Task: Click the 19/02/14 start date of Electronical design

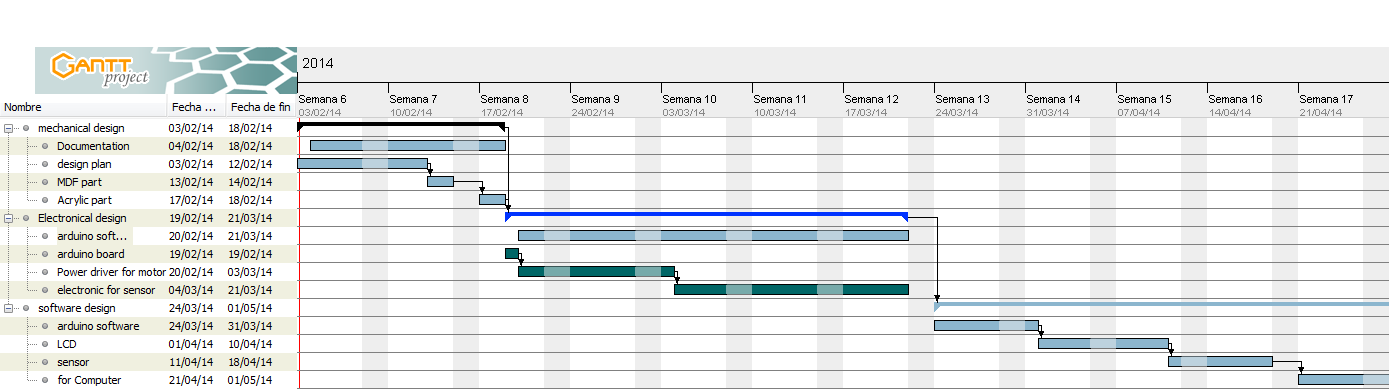Action: [x=190, y=218]
